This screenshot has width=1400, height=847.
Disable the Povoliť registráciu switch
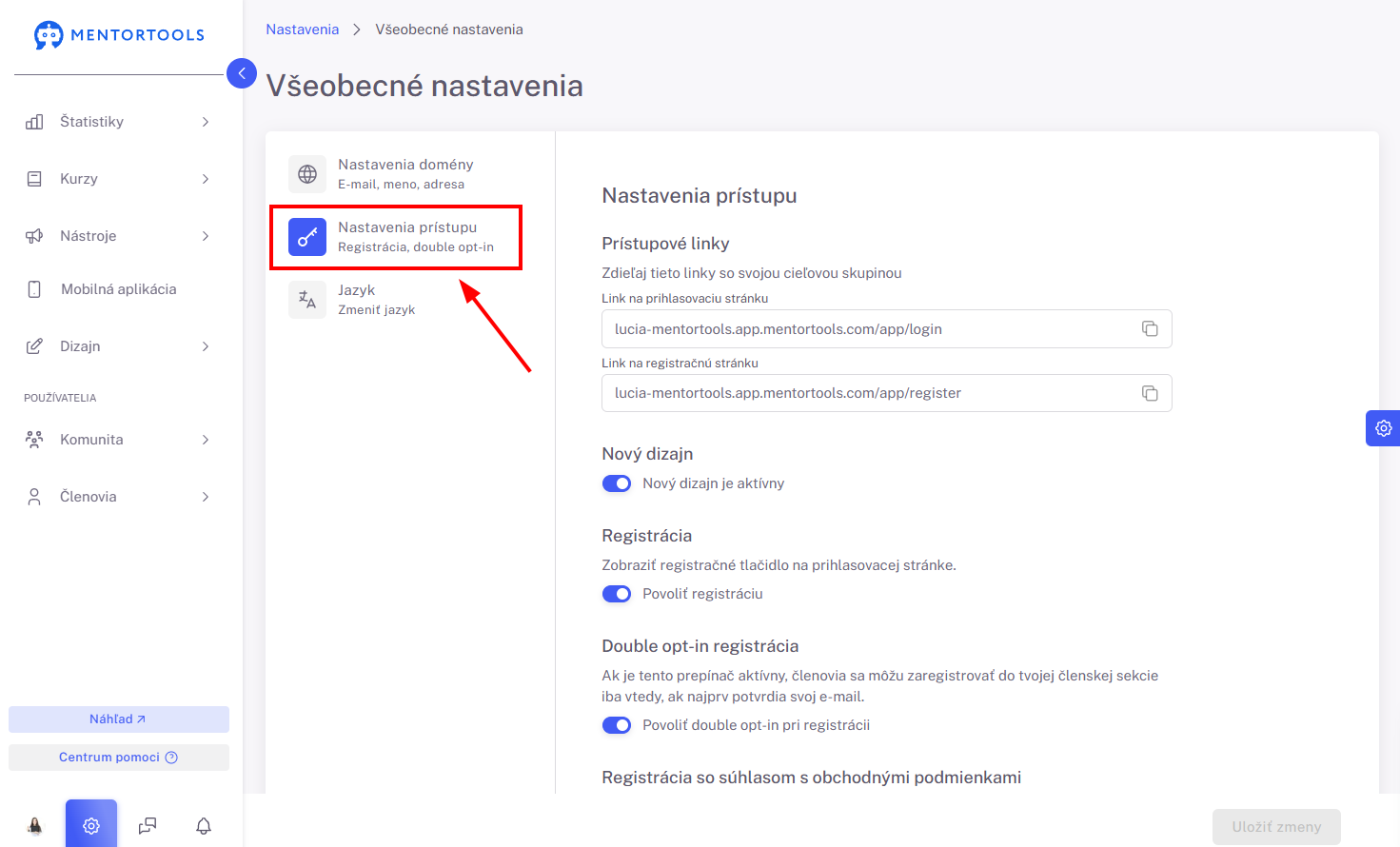pos(617,594)
